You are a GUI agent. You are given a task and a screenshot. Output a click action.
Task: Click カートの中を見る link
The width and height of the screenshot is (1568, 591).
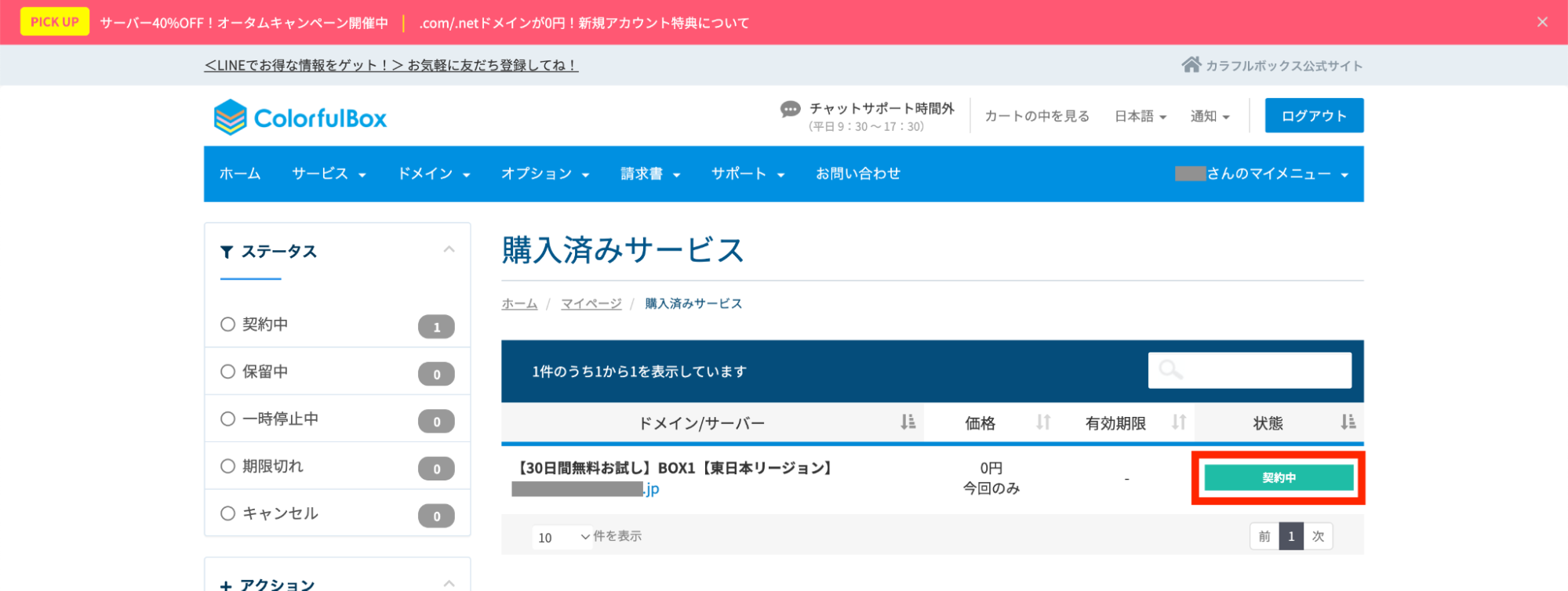tap(1037, 116)
